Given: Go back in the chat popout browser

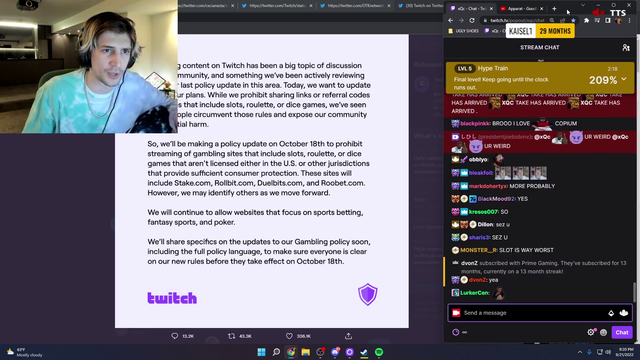Looking at the screenshot, I should point(451,20).
